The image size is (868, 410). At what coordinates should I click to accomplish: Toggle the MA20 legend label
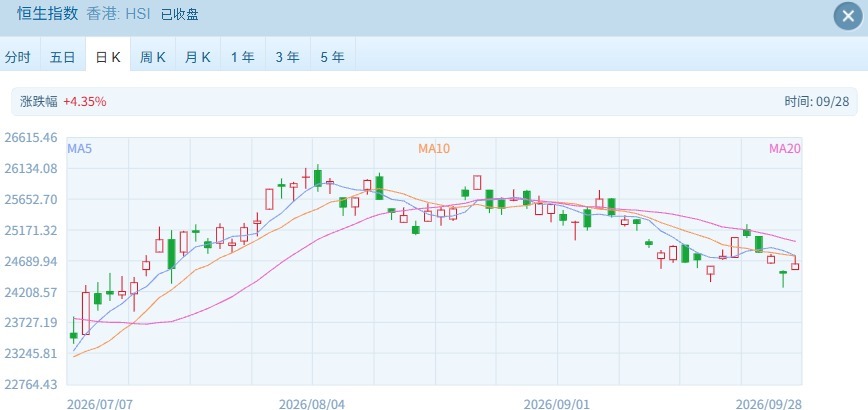coord(784,148)
